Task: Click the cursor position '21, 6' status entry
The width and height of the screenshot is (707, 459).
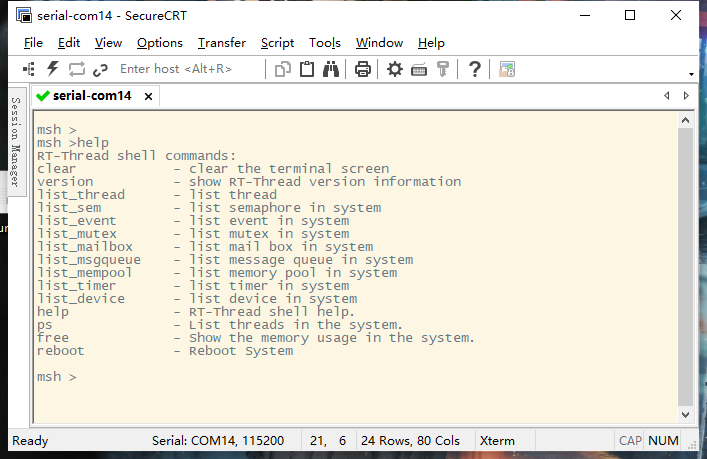Action: click(x=328, y=441)
